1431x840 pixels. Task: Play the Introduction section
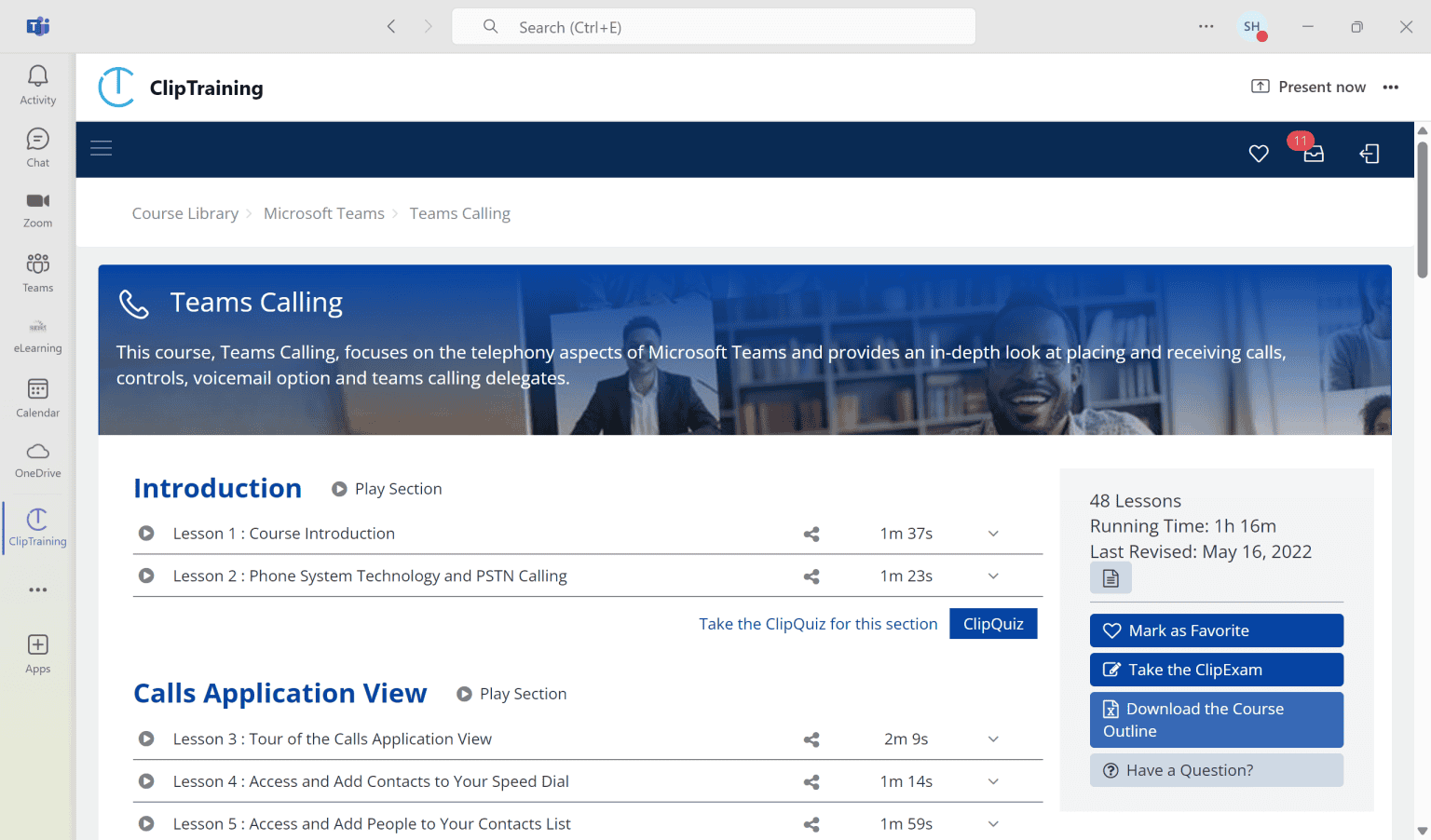point(386,488)
